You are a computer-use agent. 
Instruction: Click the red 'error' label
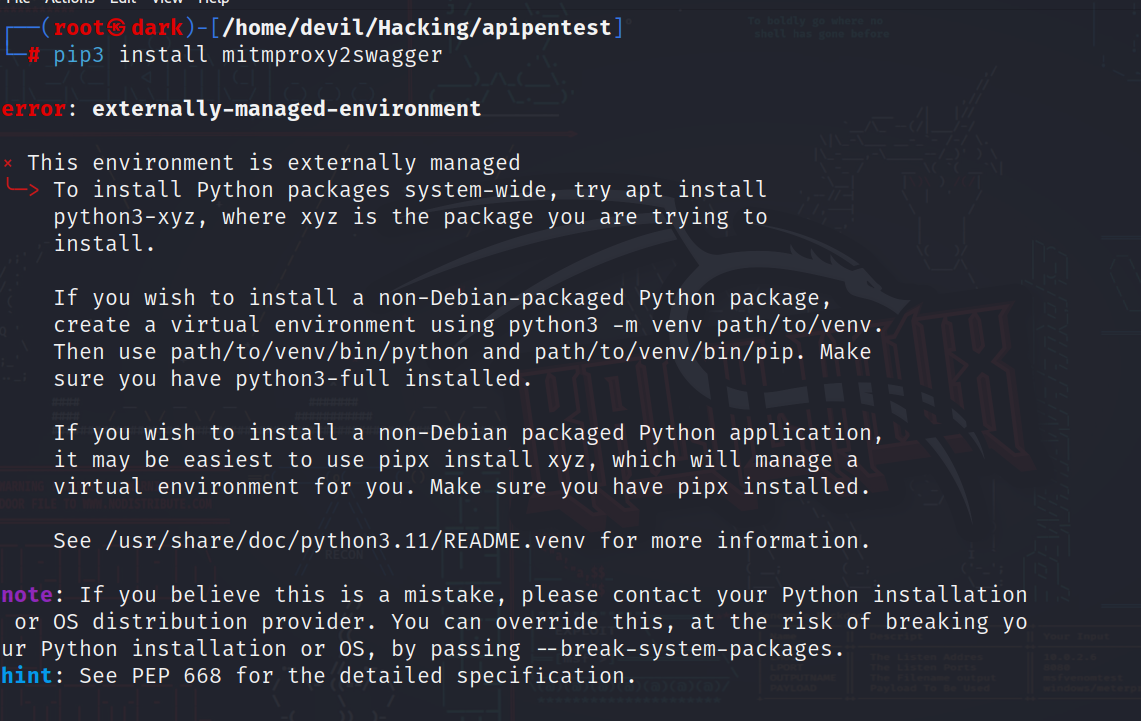32,109
